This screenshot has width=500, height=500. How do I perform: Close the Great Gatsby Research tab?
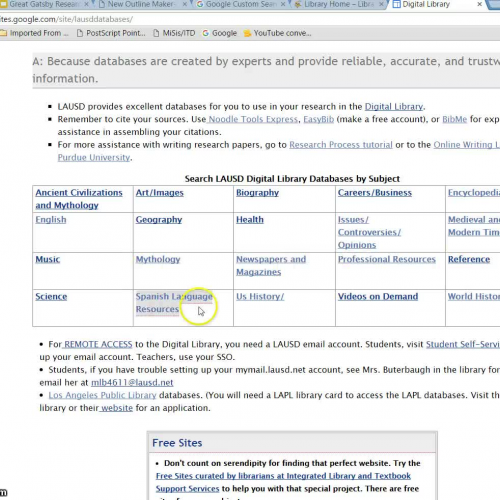[86, 4]
